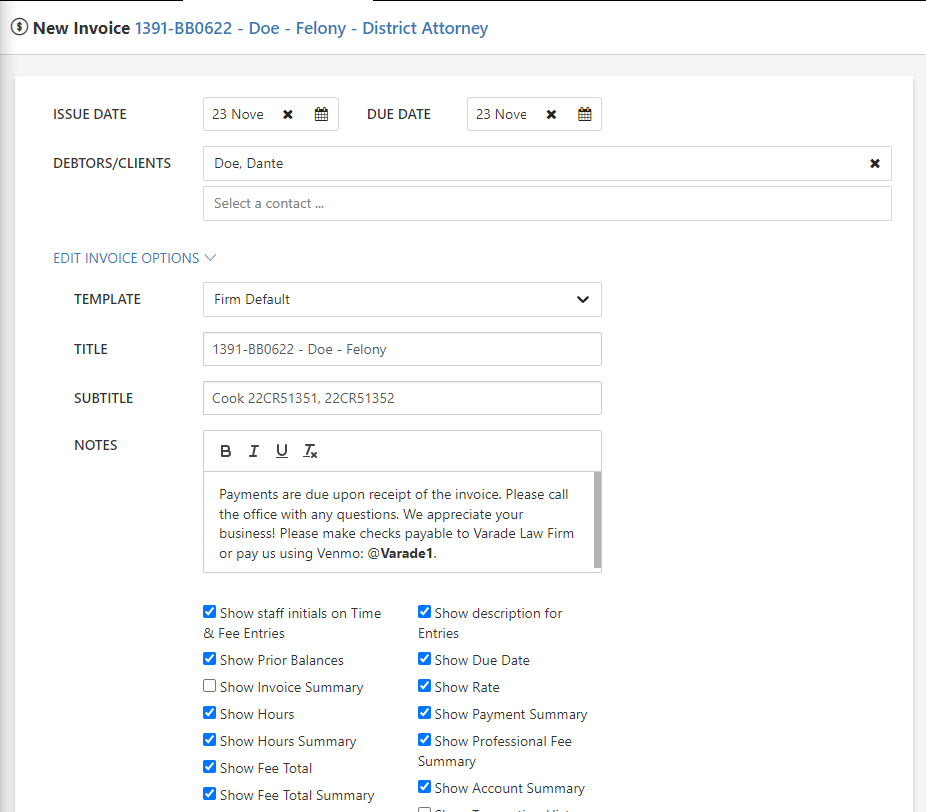This screenshot has height=812, width=926.
Task: Uncheck Show Prior Balances
Action: 209,659
